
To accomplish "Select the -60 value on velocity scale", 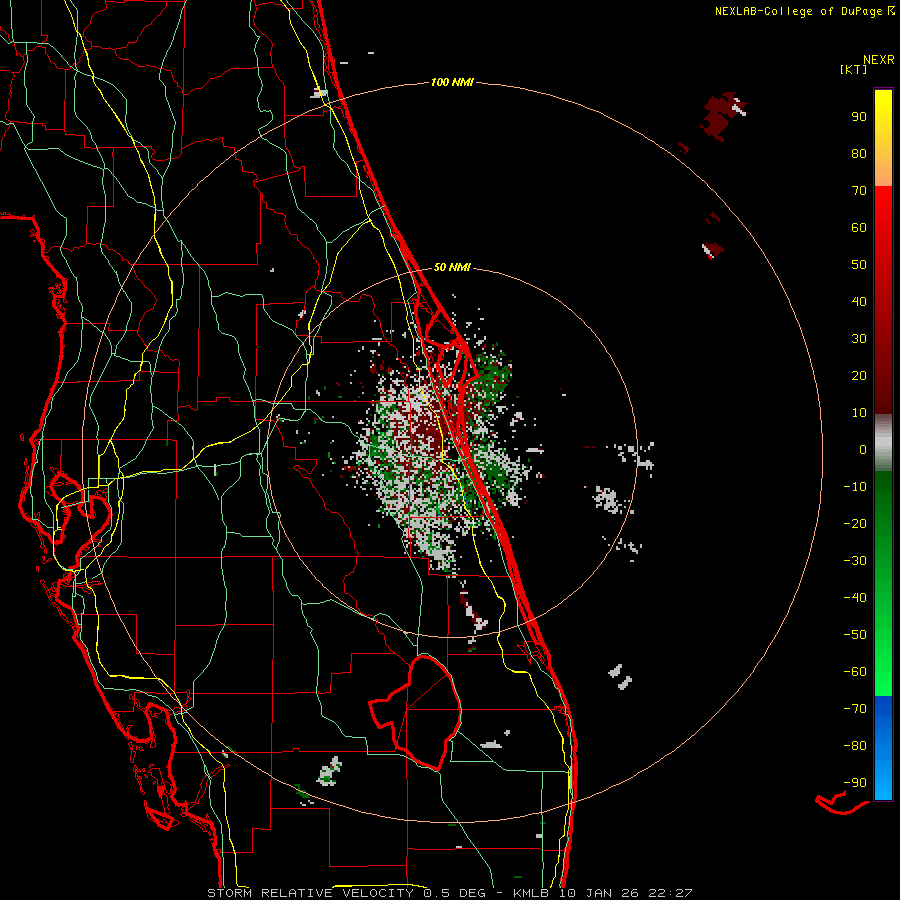I will coord(855,672).
